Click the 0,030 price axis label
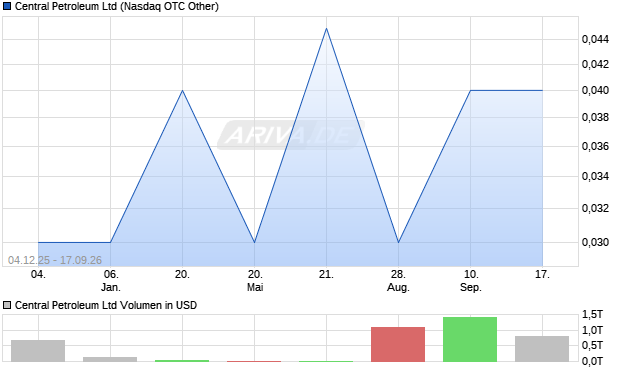This screenshot has height=371, width=620. tap(595, 242)
